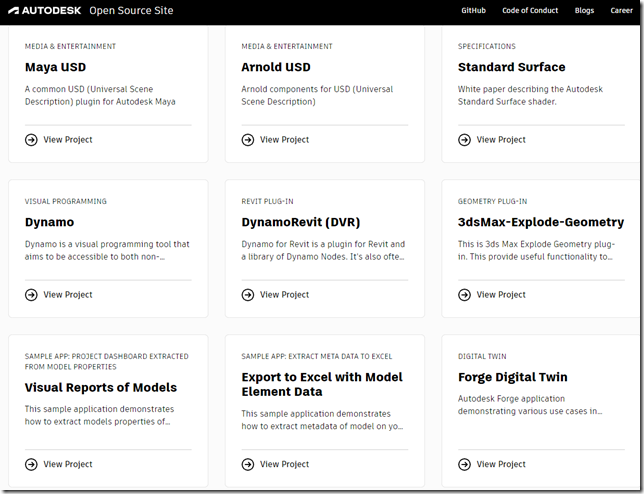This screenshot has height=494, width=644.
Task: Click the DynamoRevit (DVR) heading
Action: tap(301, 222)
